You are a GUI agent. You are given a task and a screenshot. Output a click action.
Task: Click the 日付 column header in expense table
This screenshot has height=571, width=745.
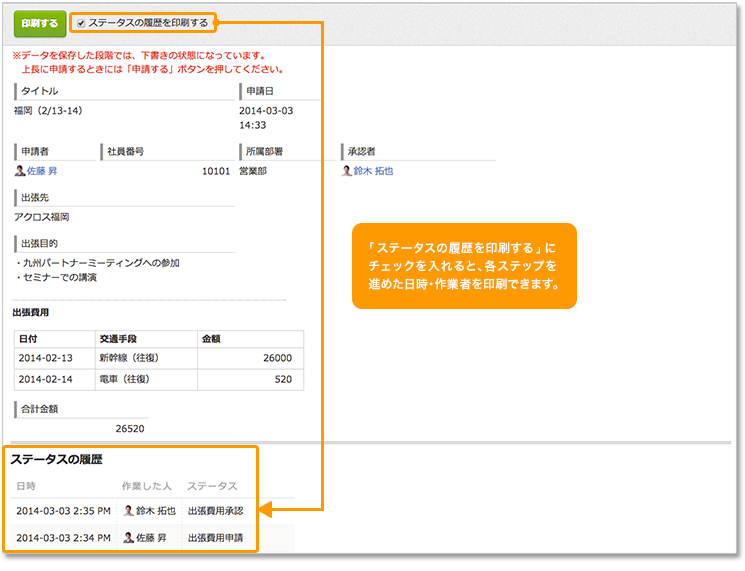point(28,338)
